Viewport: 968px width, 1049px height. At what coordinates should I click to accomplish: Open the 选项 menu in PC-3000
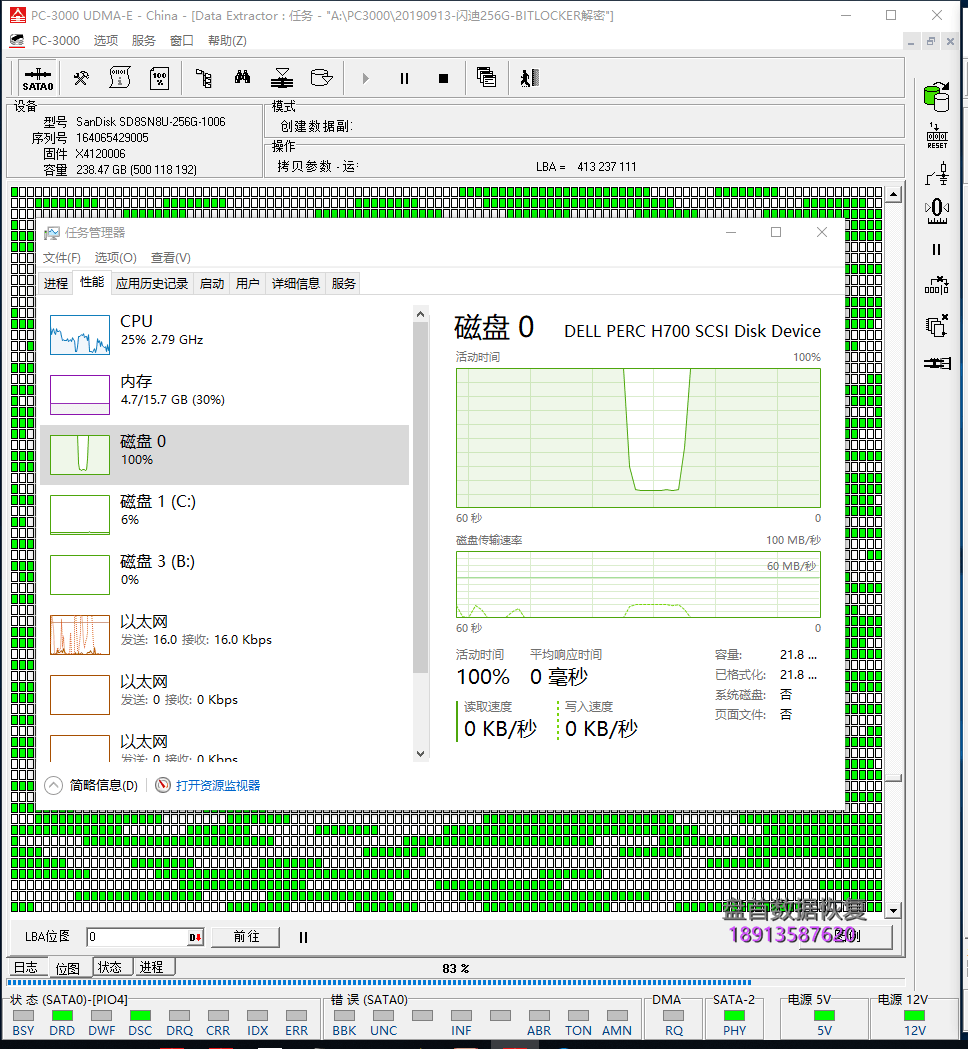pos(106,41)
